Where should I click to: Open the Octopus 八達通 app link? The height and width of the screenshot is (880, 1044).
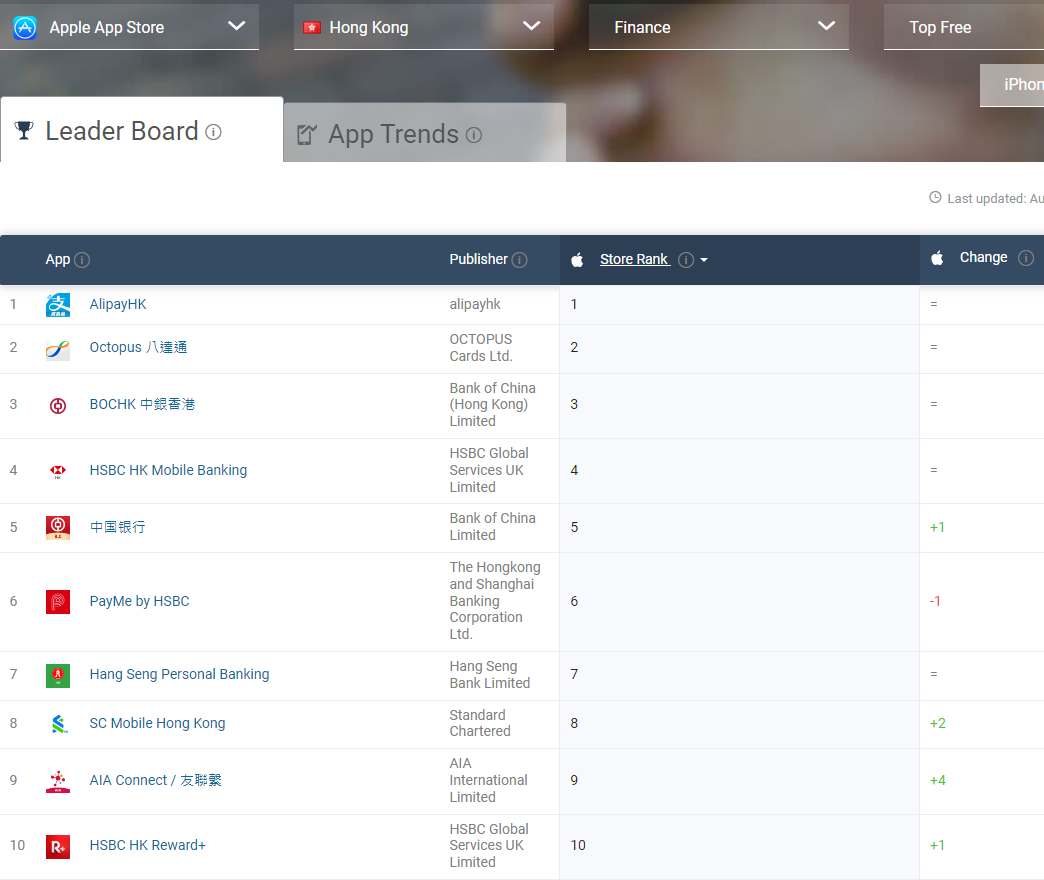(x=138, y=347)
